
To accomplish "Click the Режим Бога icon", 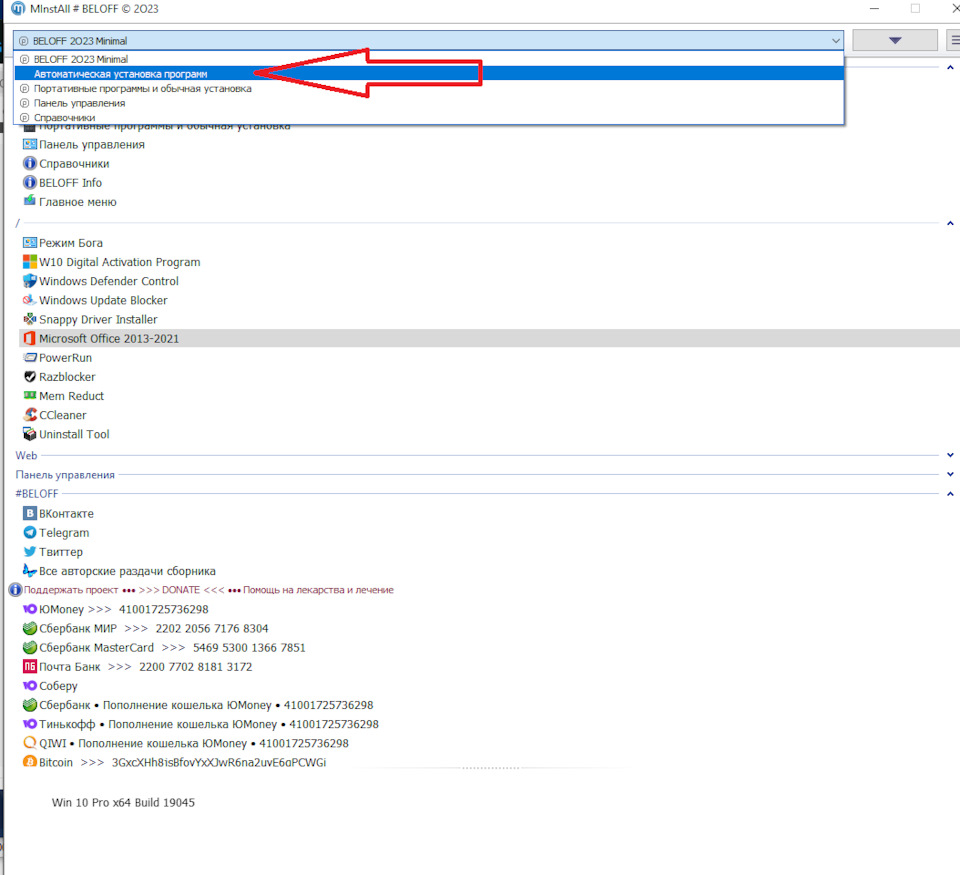I will [x=29, y=242].
